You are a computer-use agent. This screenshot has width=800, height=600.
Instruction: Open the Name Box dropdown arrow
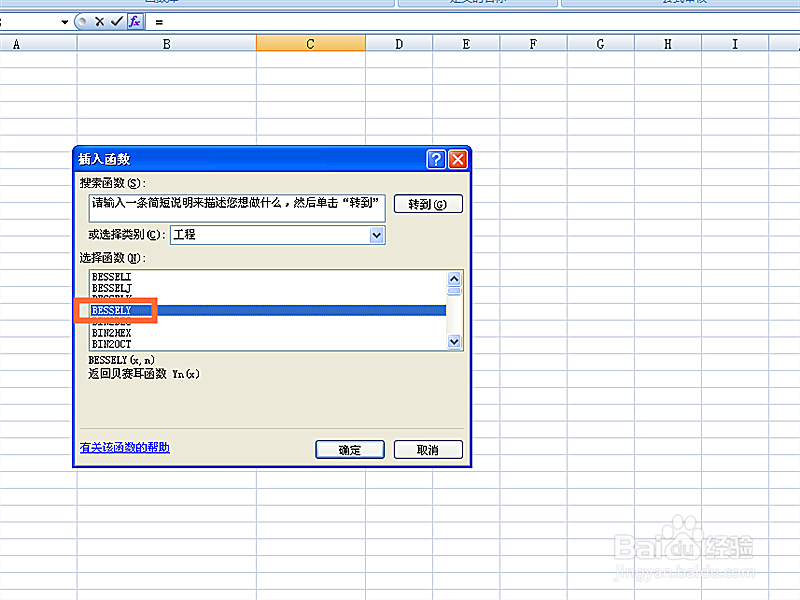point(64,22)
